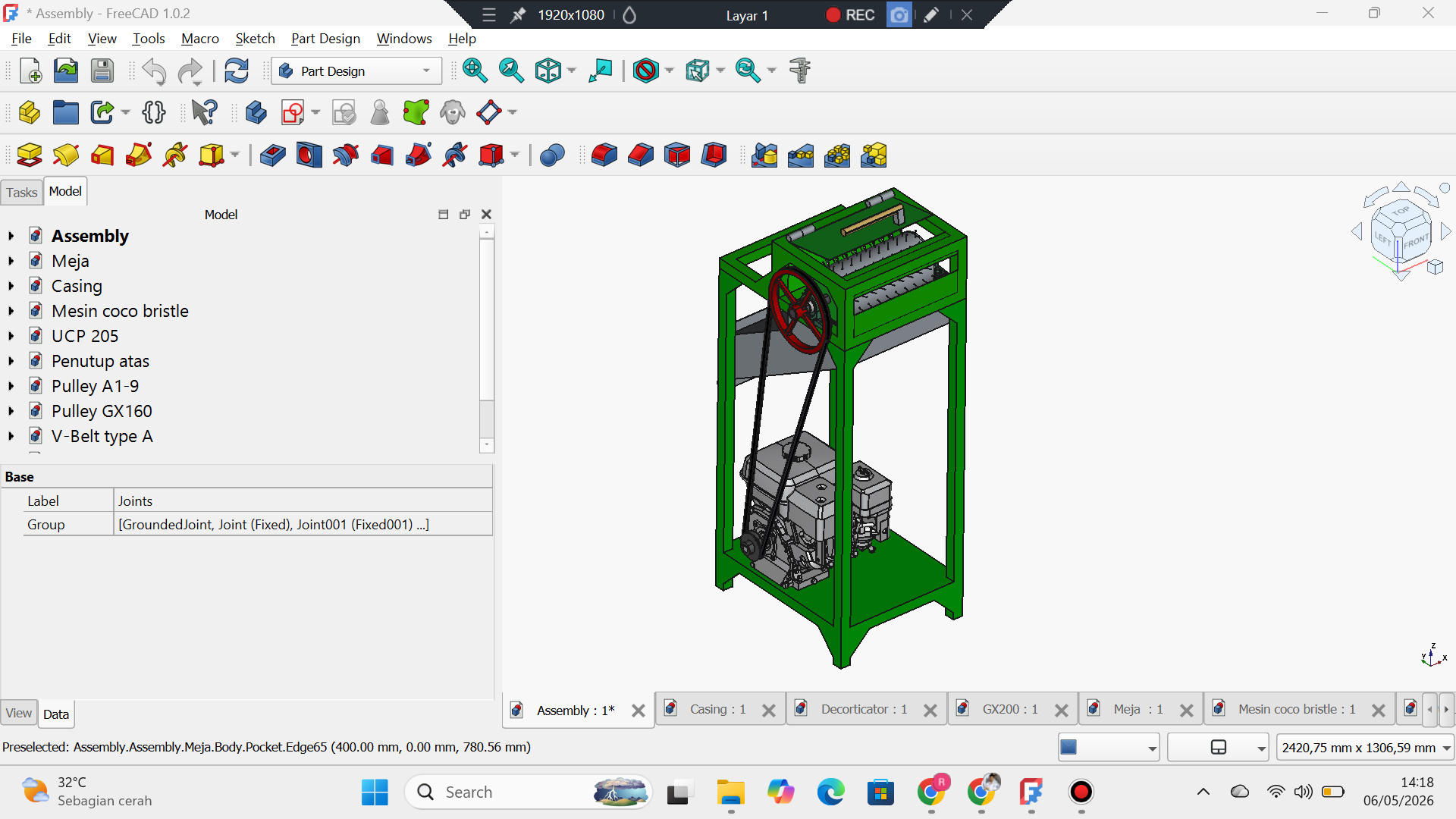
Task: Open File Explorer from the taskbar
Action: [x=730, y=792]
